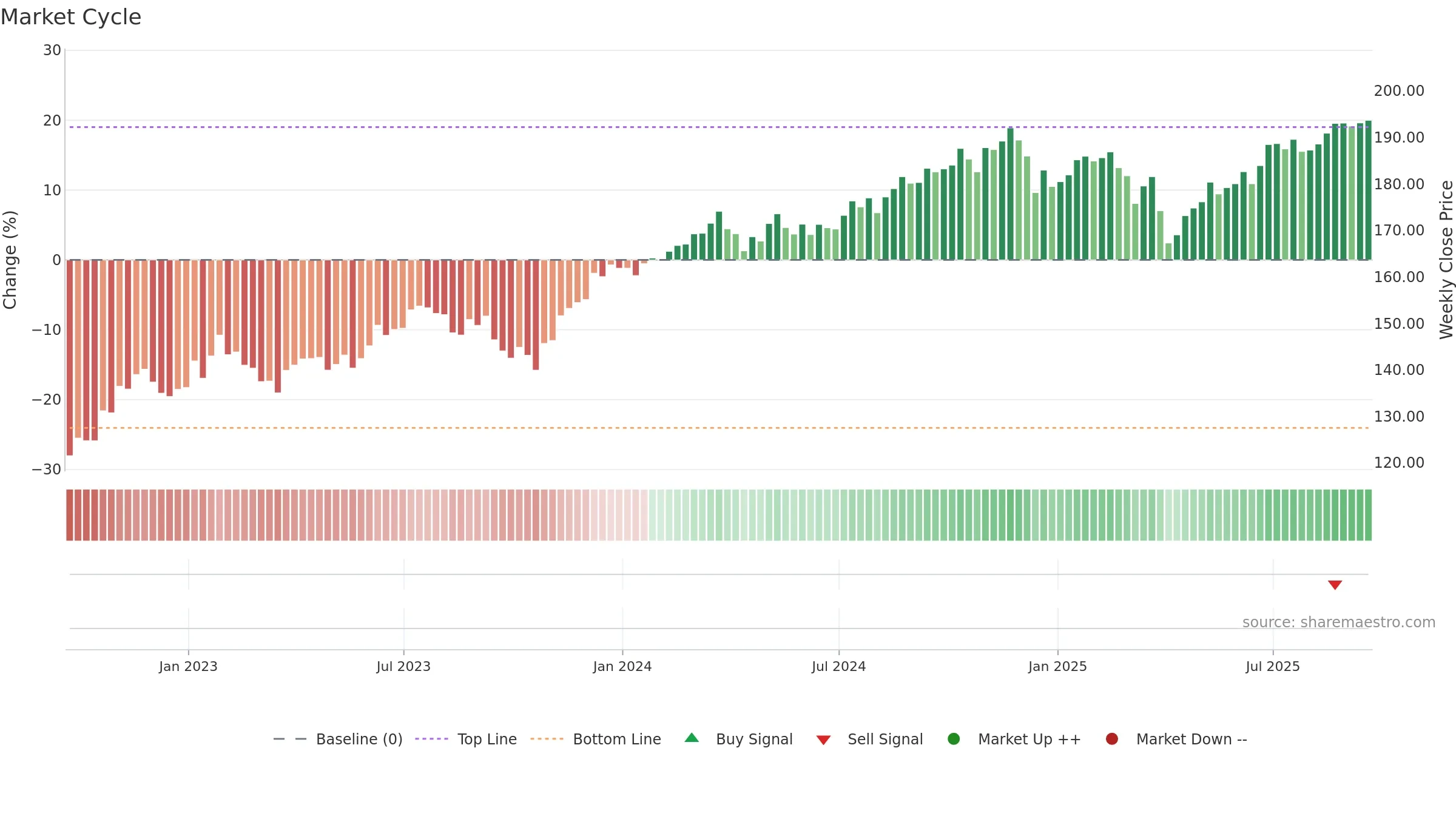The image size is (1456, 819).
Task: Click the 30 value on left axis
Action: [52, 50]
